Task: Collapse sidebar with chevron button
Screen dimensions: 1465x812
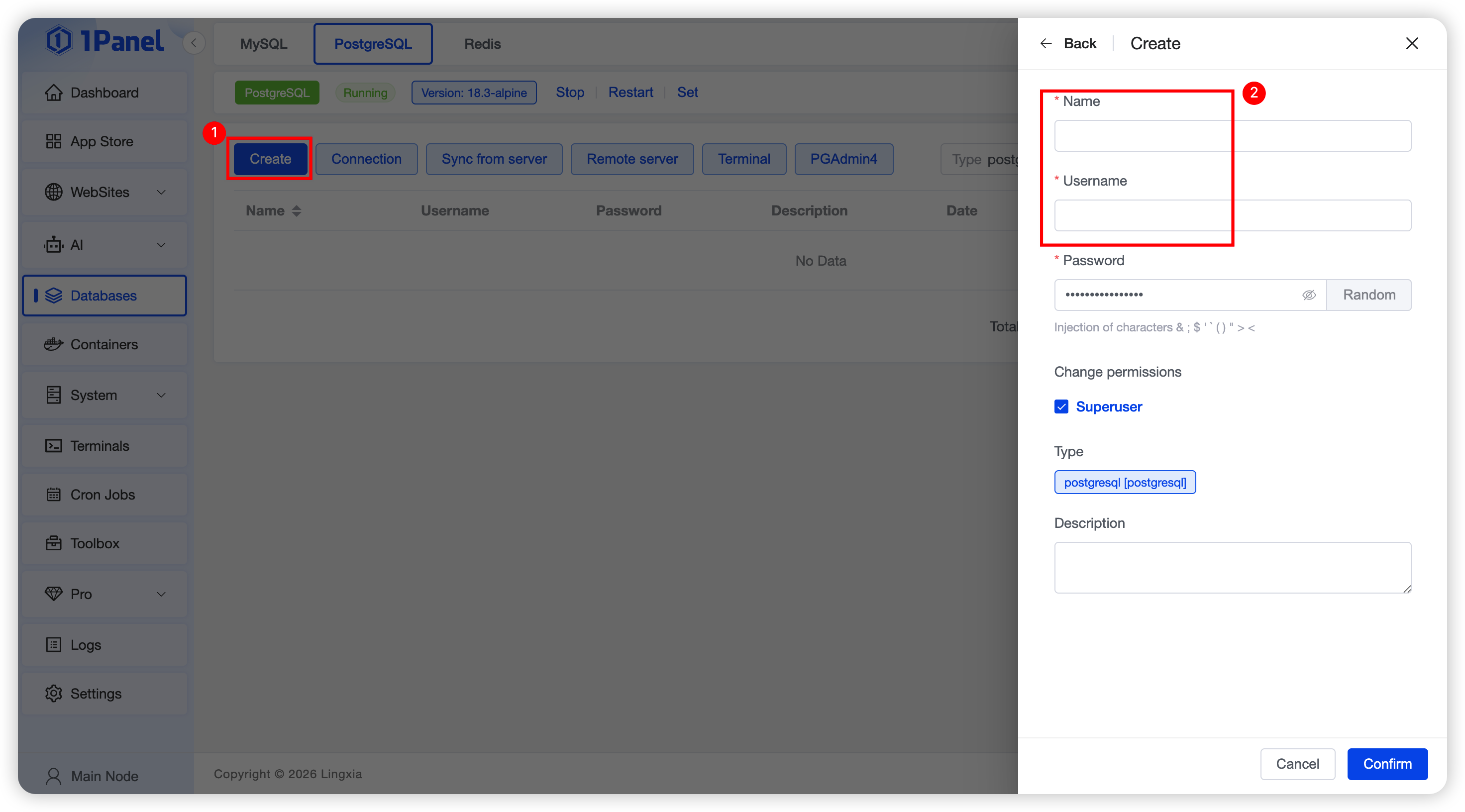Action: (x=194, y=43)
